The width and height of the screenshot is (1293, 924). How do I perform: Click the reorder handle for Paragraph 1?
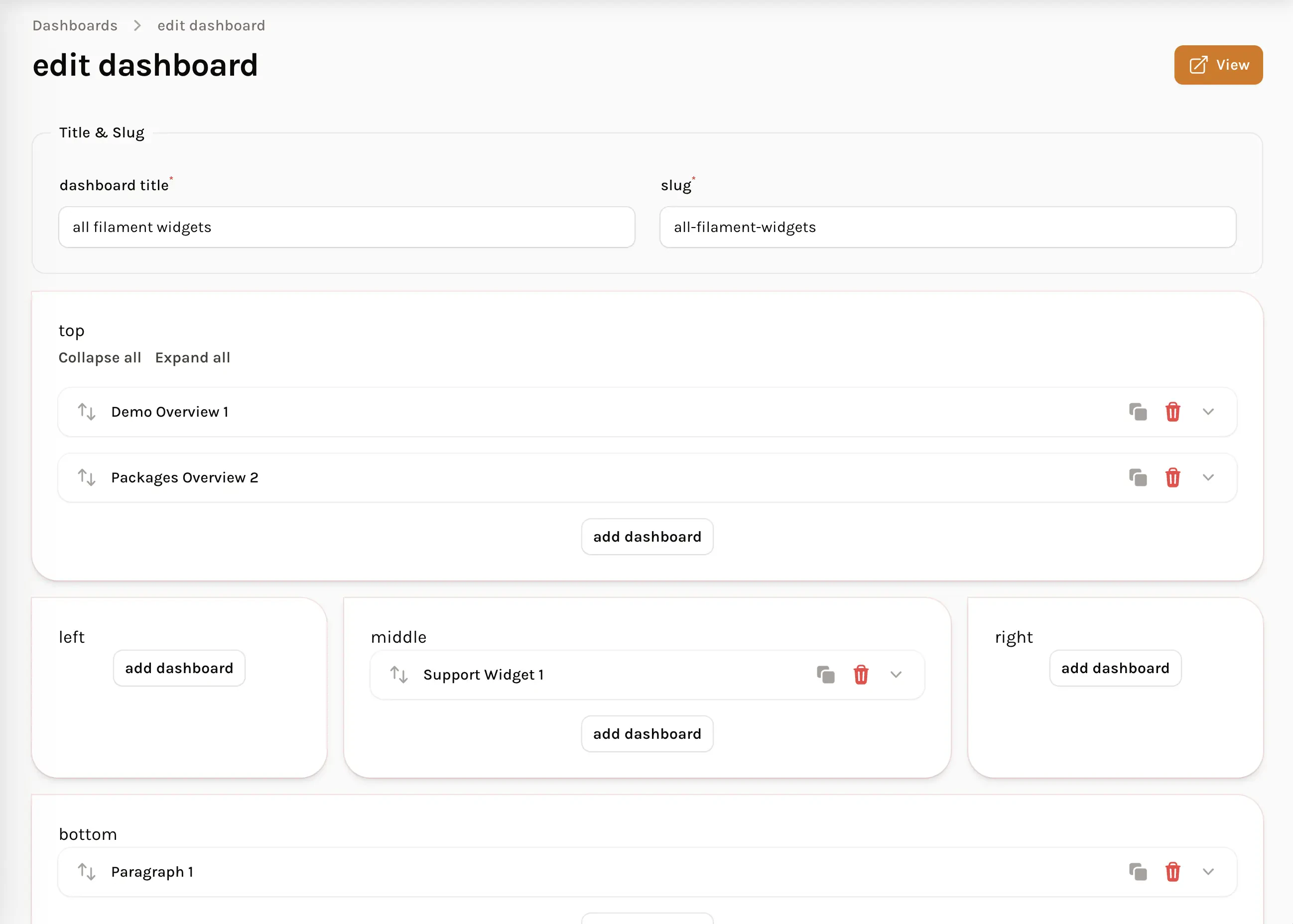[x=87, y=872]
